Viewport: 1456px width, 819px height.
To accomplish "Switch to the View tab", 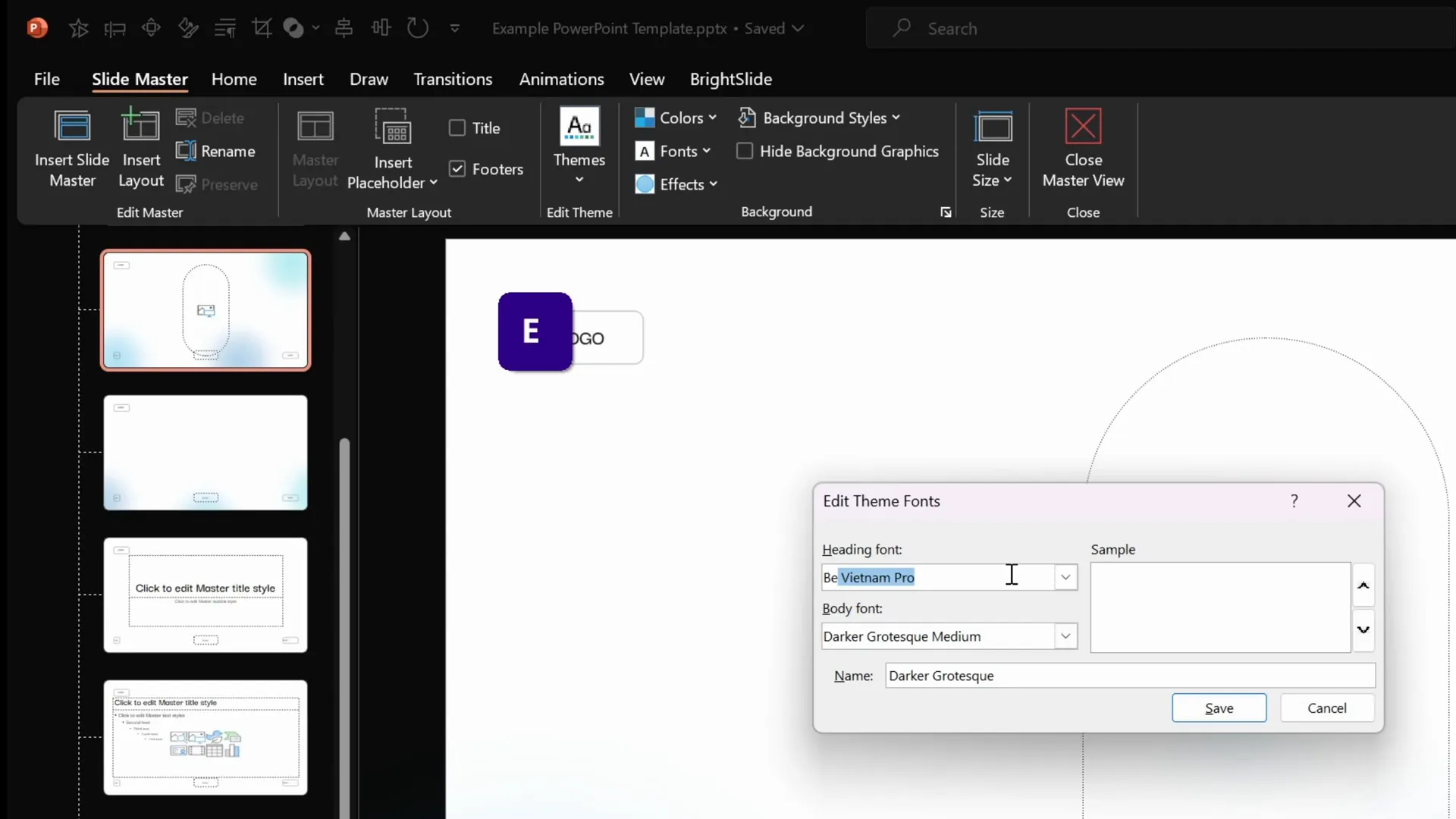I will coord(646,79).
